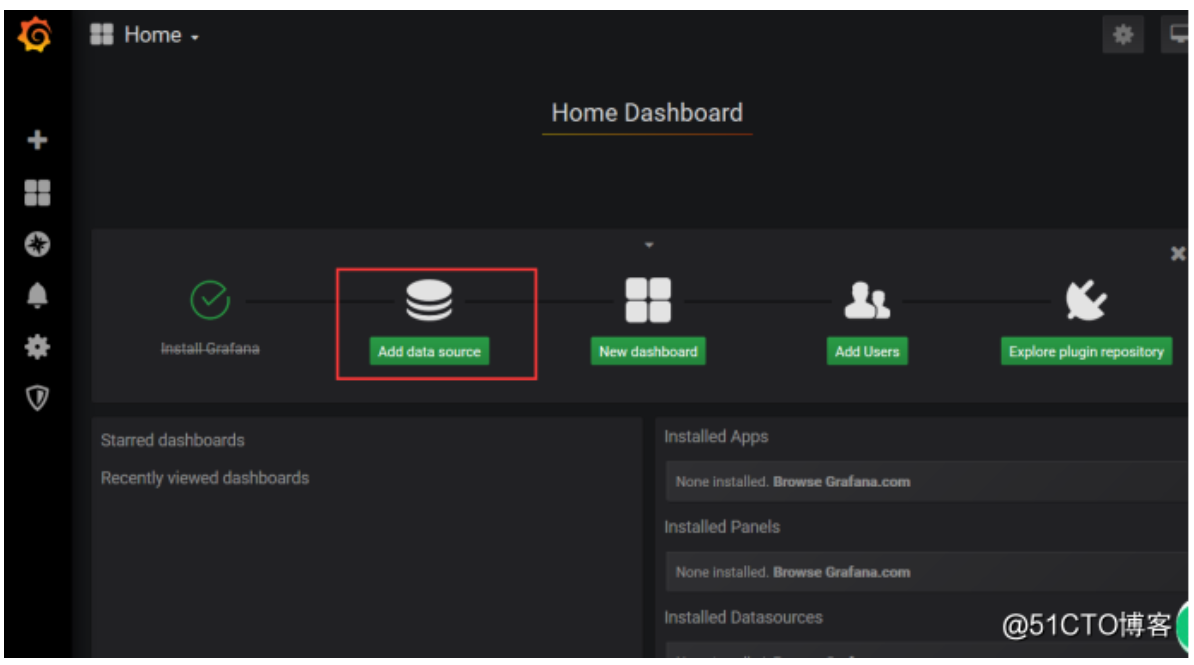
Task: Click the Grafana logo in the sidebar
Action: [x=35, y=35]
